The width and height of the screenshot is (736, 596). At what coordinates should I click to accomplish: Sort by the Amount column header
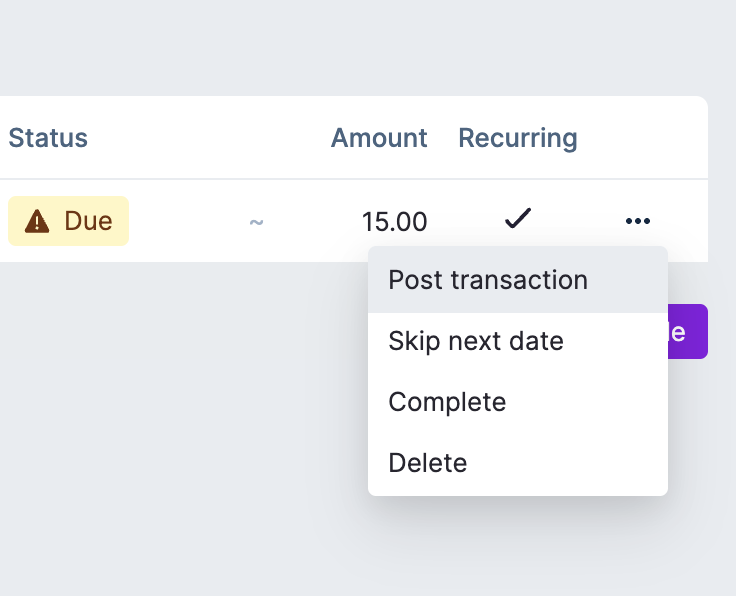pyautogui.click(x=379, y=138)
